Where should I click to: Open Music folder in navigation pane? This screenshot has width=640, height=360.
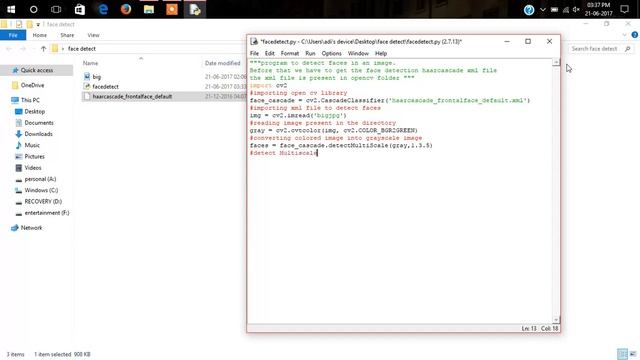32,145
